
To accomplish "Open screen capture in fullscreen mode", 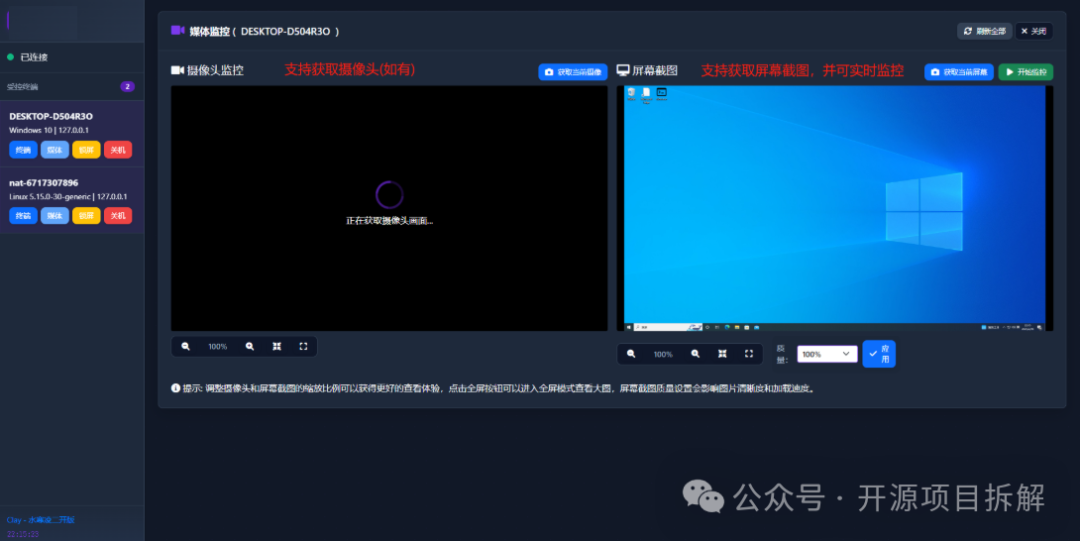I will click(x=748, y=354).
